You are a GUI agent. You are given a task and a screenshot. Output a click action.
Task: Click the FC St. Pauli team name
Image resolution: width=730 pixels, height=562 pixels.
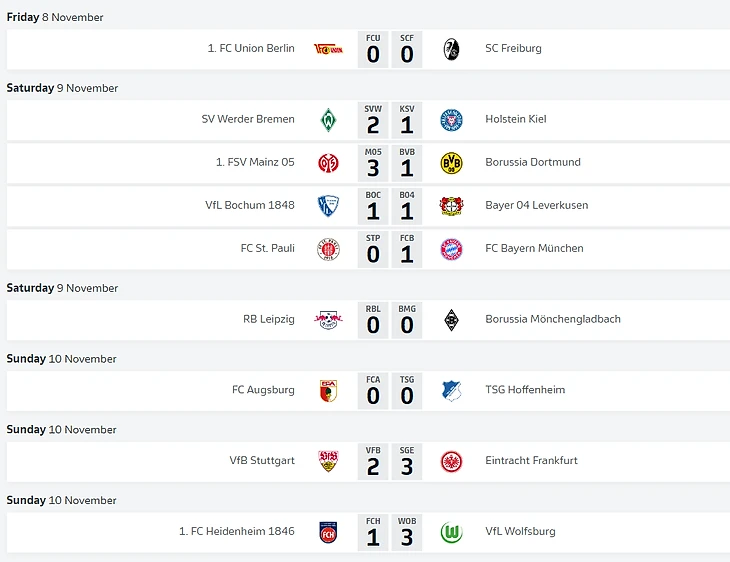point(267,248)
